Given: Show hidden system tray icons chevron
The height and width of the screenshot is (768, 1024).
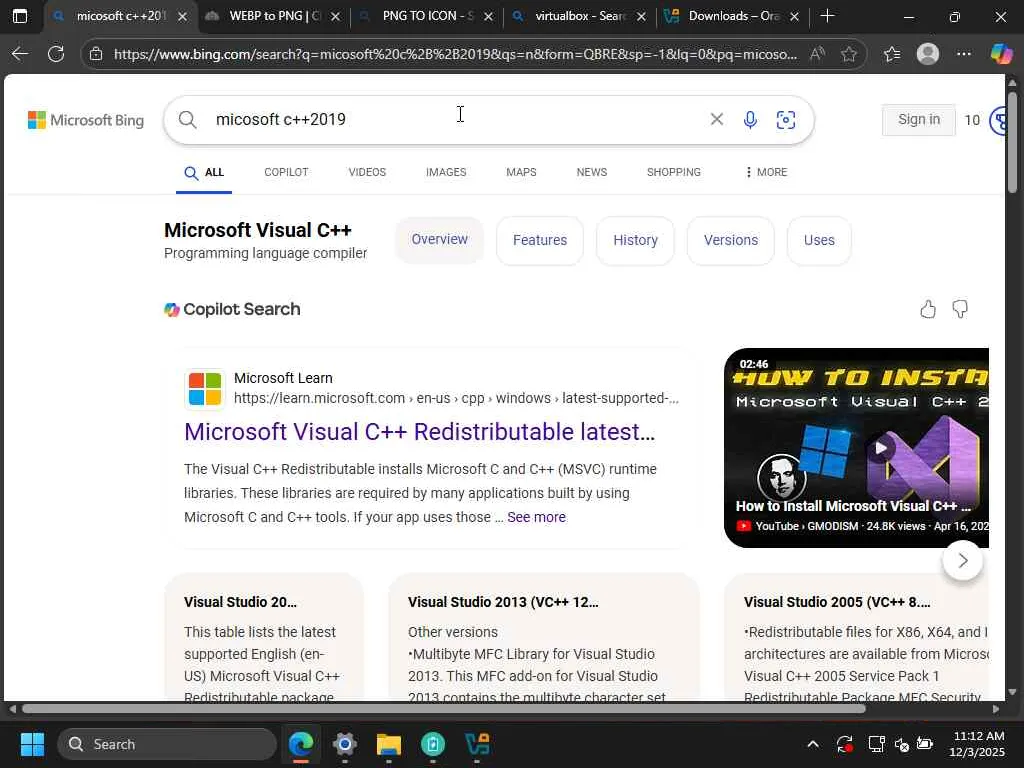Looking at the screenshot, I should pyautogui.click(x=813, y=744).
